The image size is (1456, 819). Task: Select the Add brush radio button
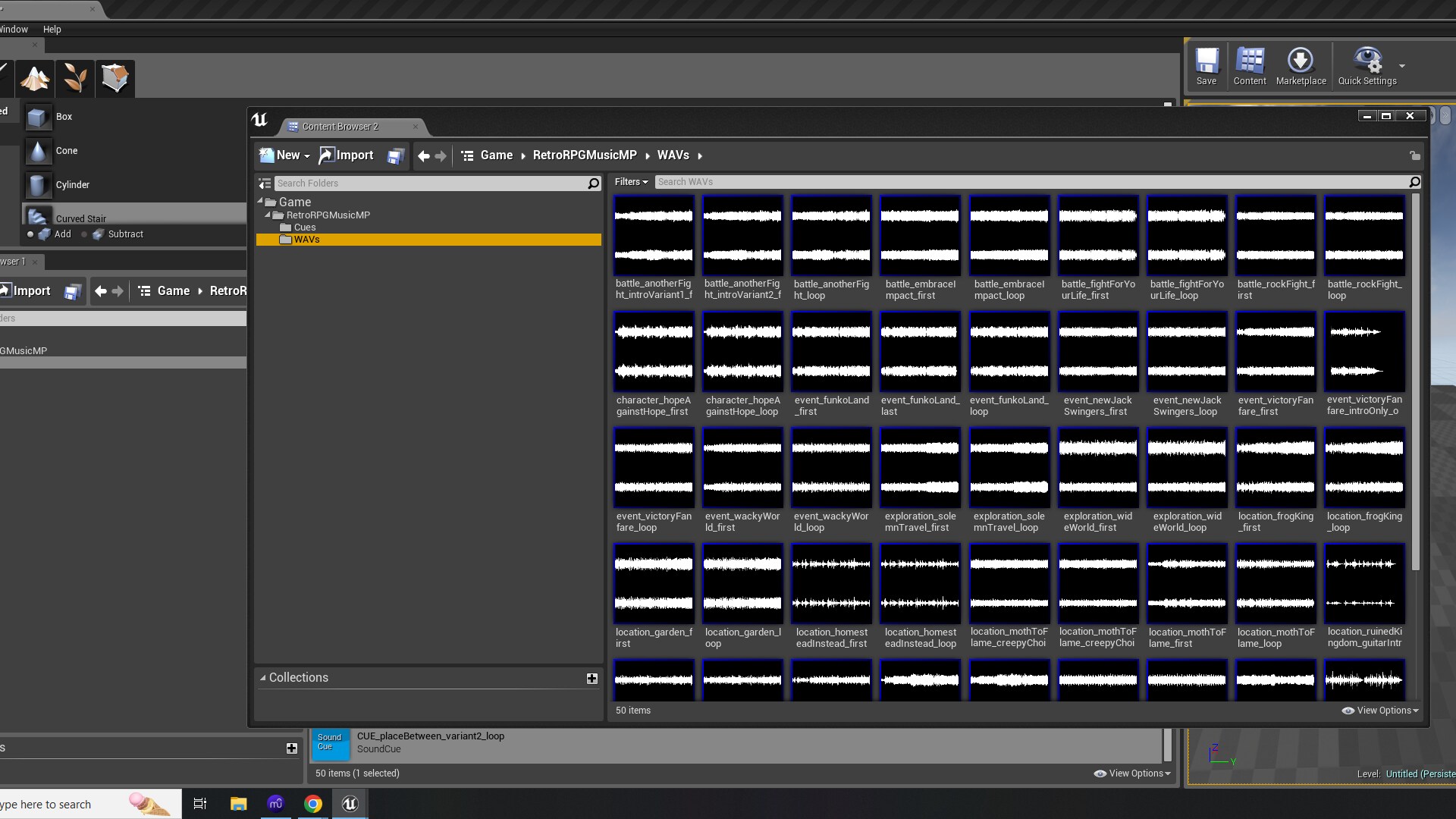click(x=30, y=234)
